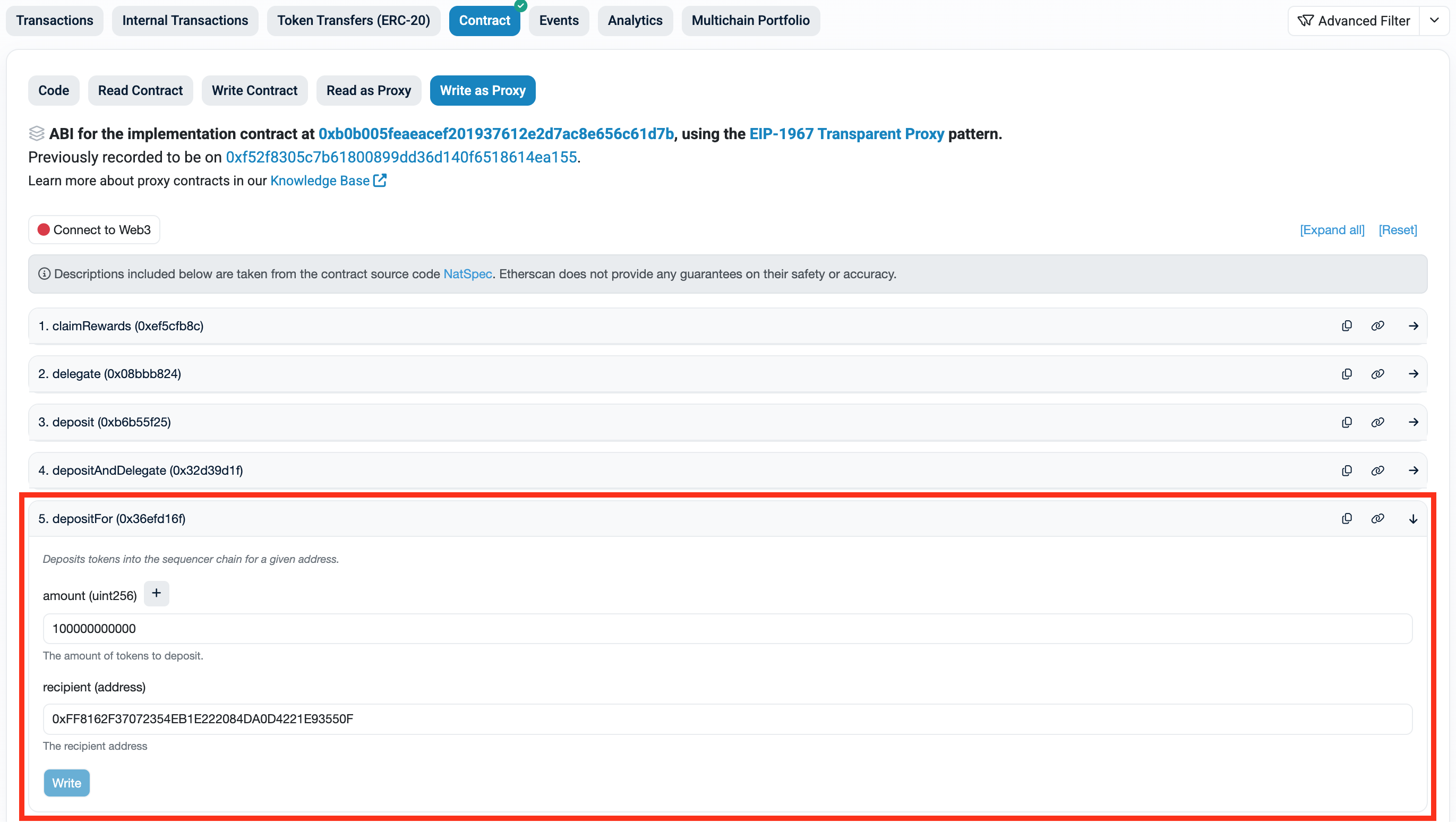This screenshot has width=1456, height=822.
Task: Switch to the Events tab
Action: click(x=558, y=20)
